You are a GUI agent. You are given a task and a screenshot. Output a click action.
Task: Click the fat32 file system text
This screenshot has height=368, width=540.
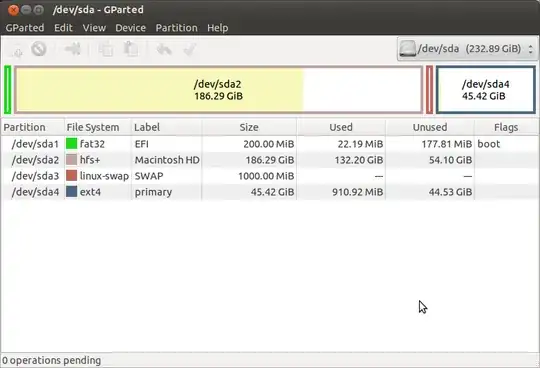(92, 144)
